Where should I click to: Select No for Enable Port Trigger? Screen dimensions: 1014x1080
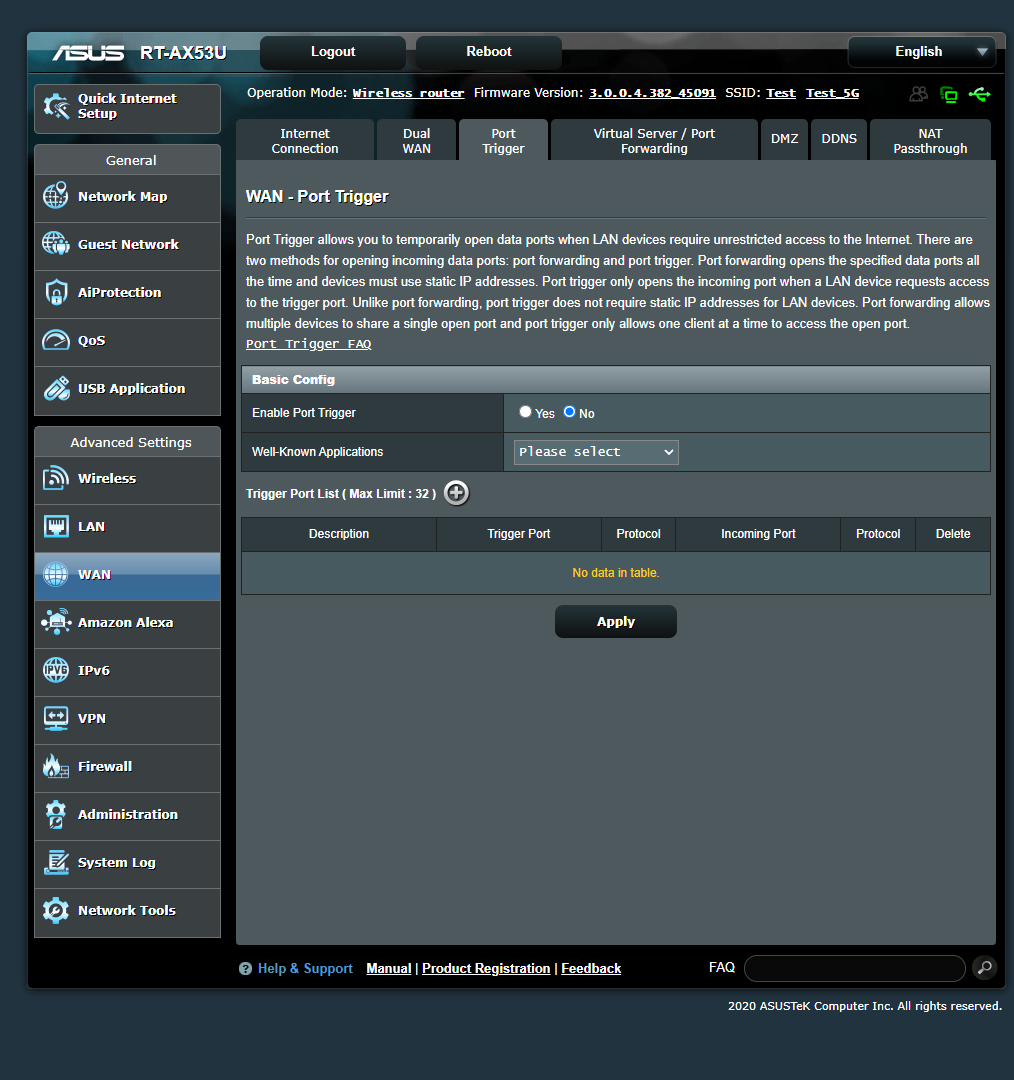[x=569, y=412]
